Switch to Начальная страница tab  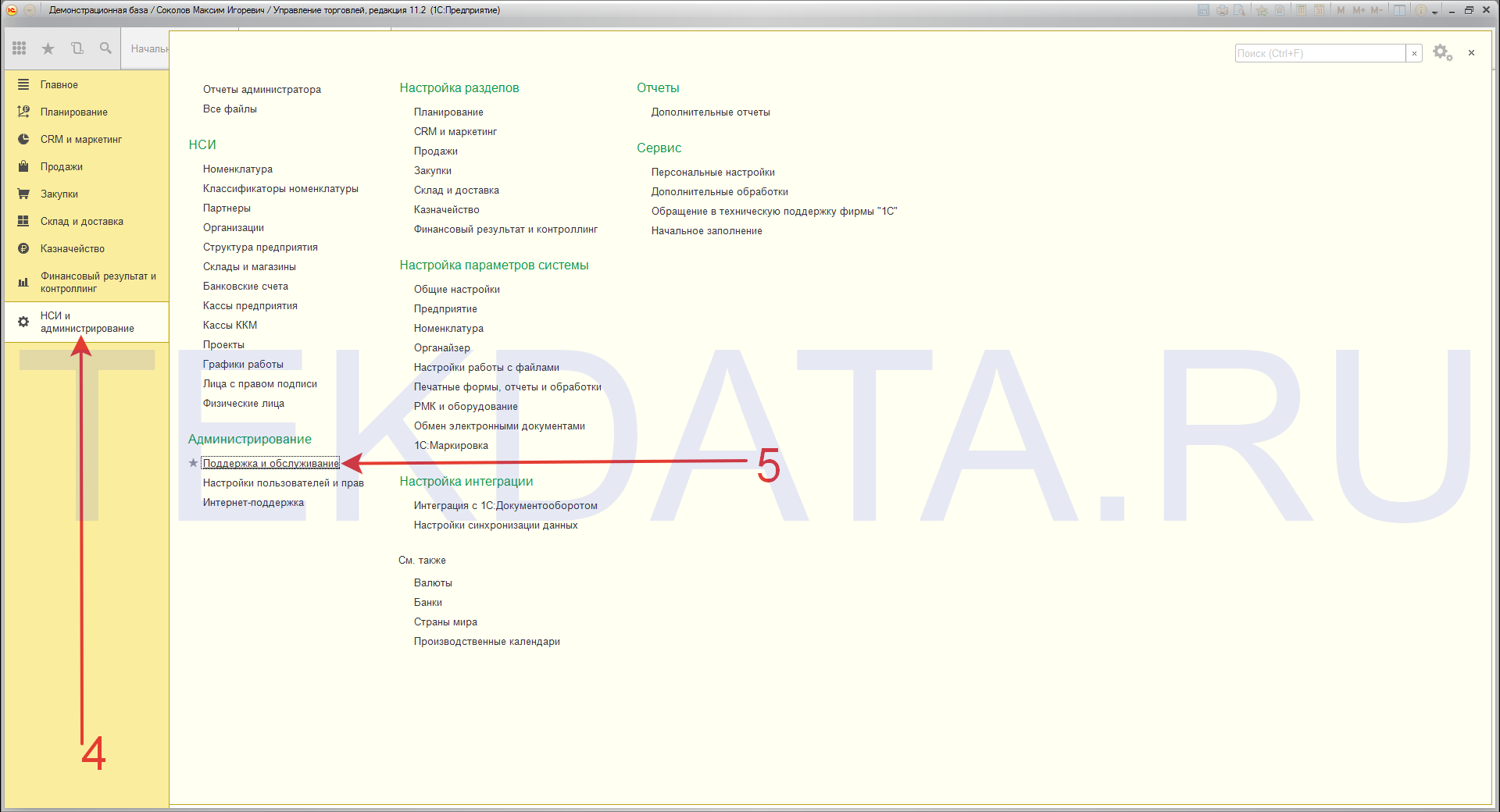(148, 48)
